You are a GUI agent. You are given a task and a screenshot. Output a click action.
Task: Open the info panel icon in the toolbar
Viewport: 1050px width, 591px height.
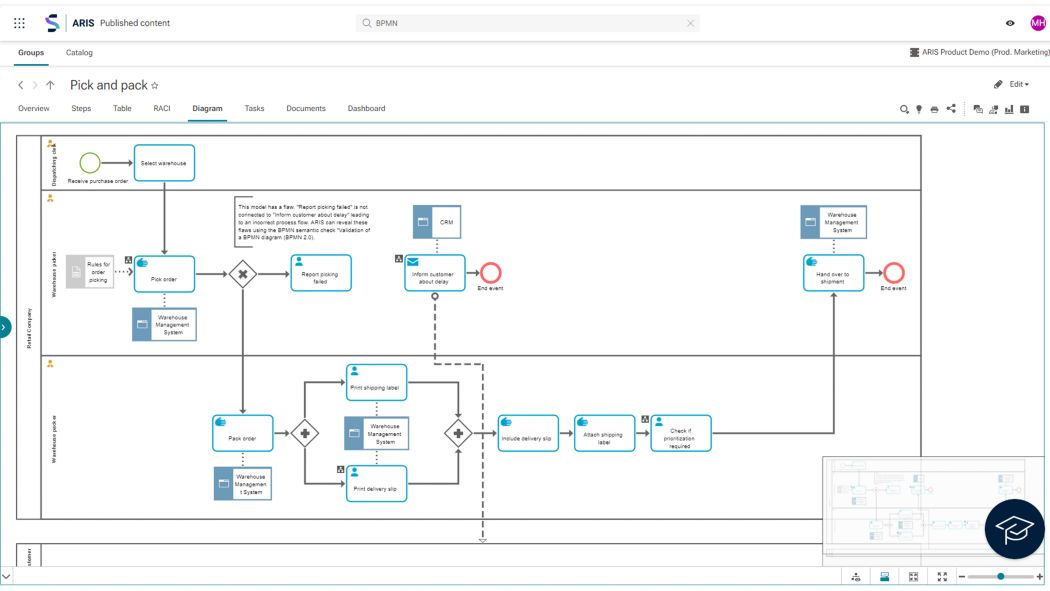[x=1024, y=110]
